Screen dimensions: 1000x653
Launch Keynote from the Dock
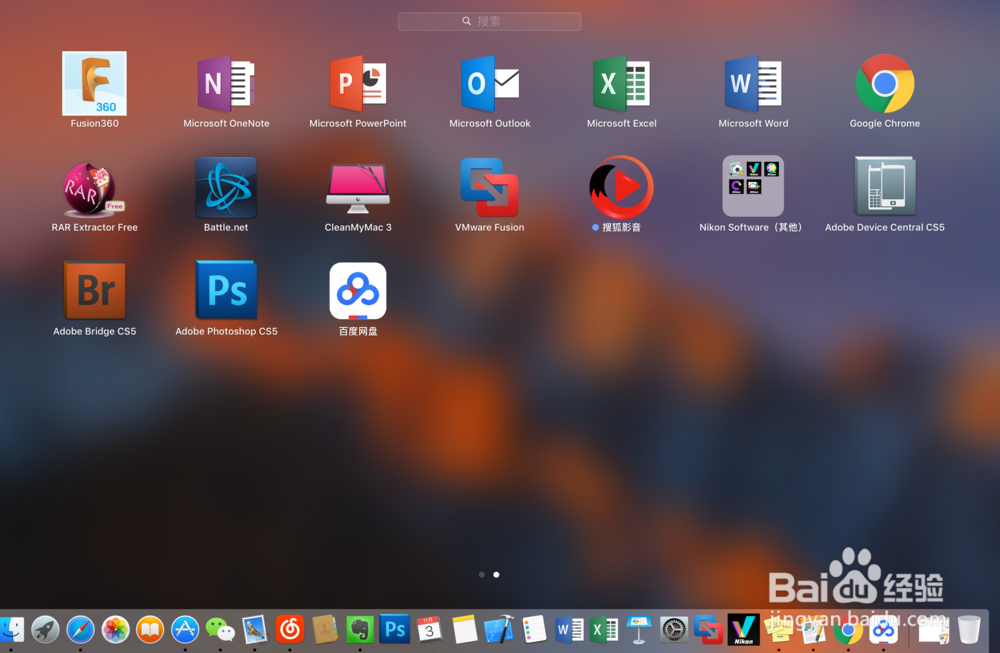click(638, 629)
